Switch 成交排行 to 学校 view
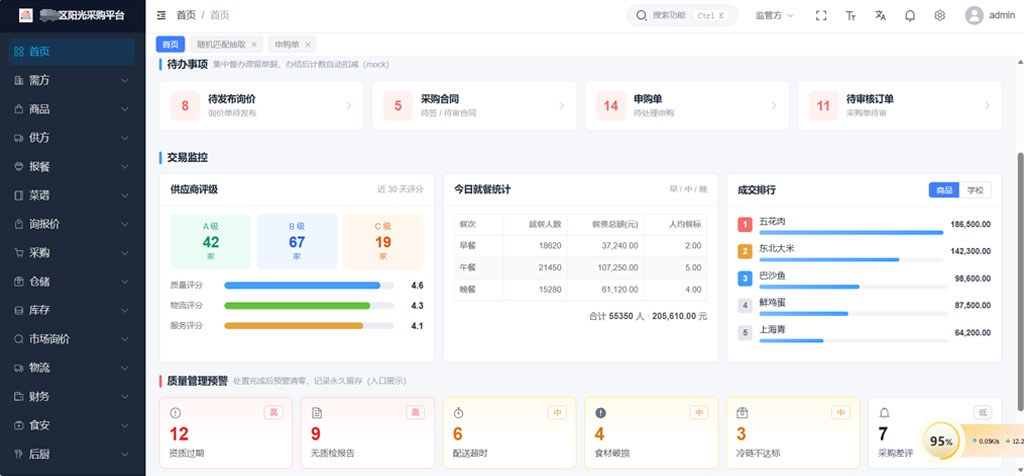1024x476 pixels. [975, 190]
